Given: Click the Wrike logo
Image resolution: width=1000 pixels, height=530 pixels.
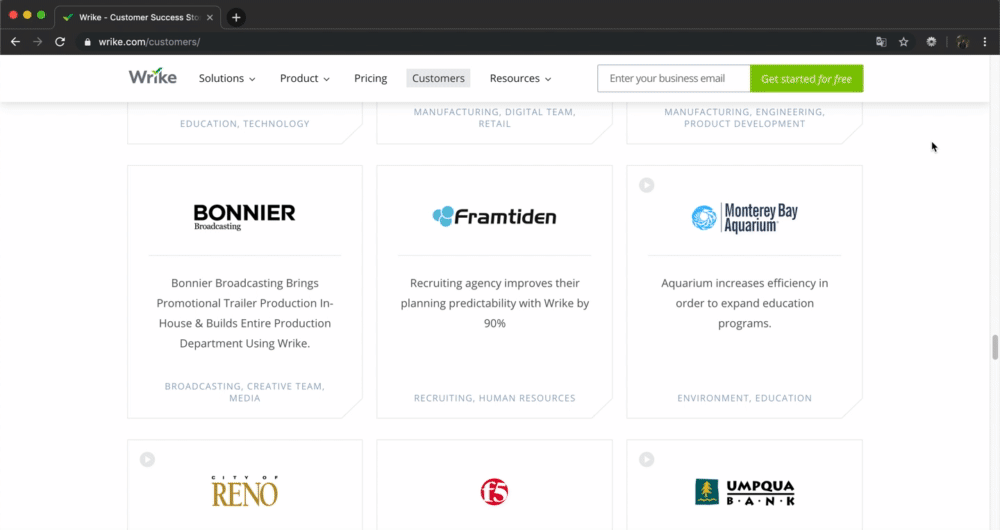Looking at the screenshot, I should (152, 77).
